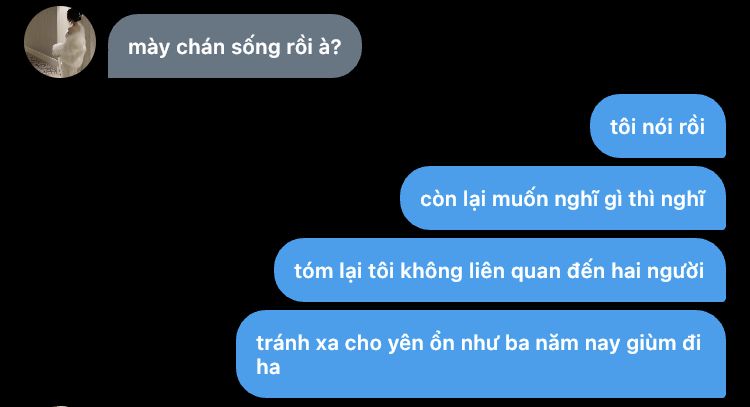
Task: Click the word "muốn" in the second blue bubble
Action: tap(519, 199)
